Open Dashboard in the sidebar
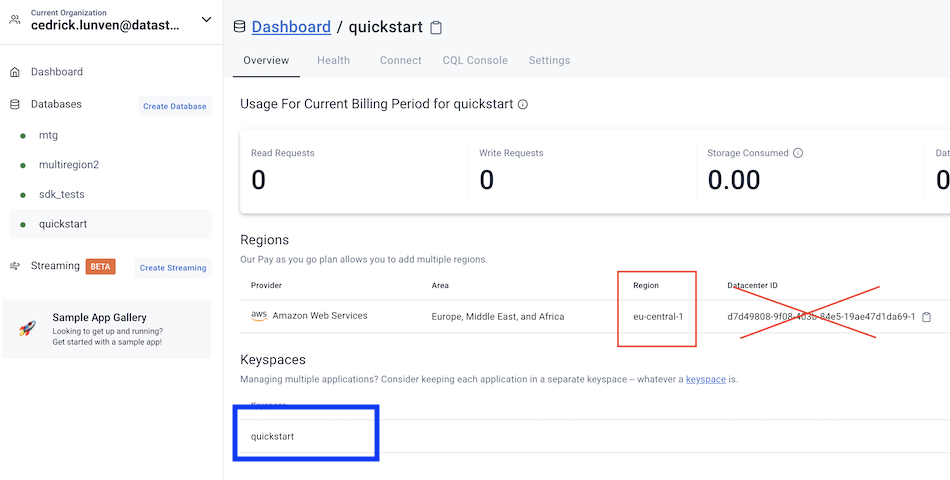This screenshot has width=950, height=480. [x=57, y=72]
